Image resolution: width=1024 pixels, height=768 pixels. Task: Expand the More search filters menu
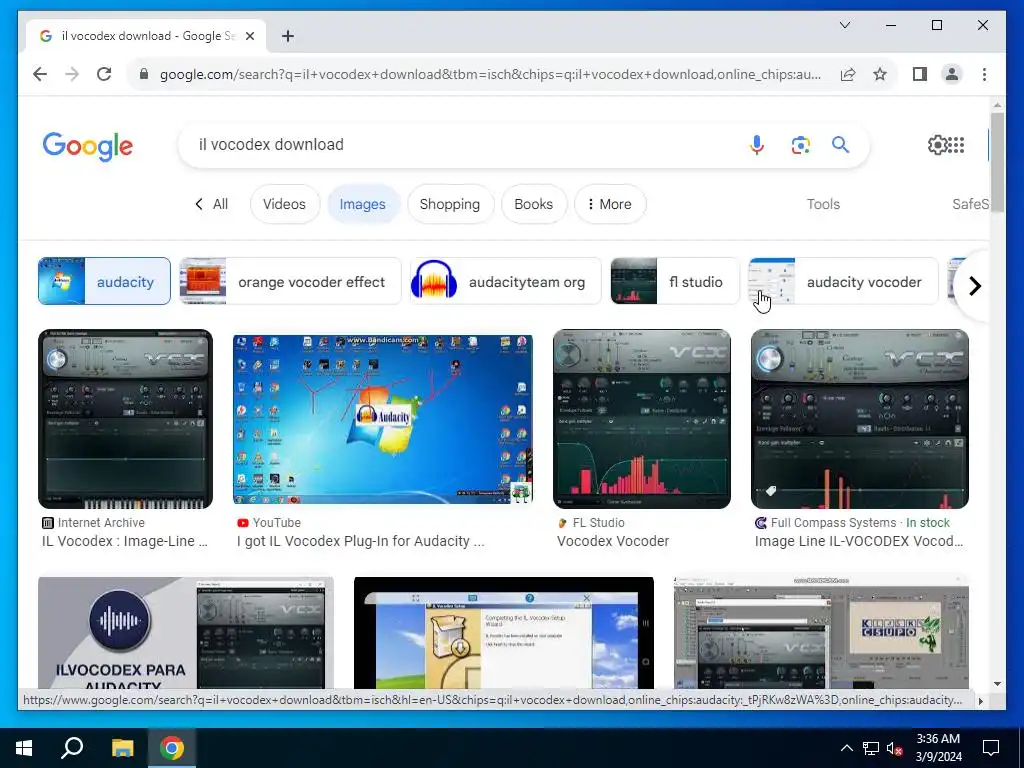[610, 204]
